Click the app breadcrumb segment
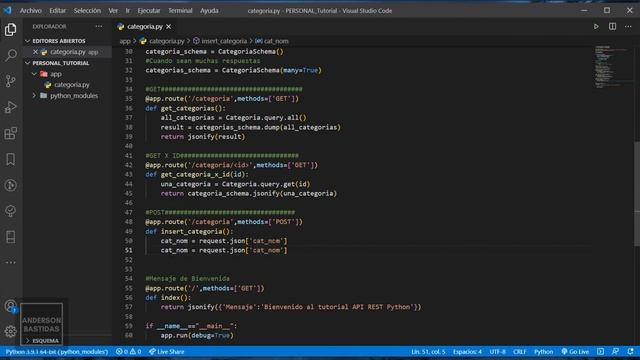Screen dimensions: 640x360 click(x=124, y=41)
